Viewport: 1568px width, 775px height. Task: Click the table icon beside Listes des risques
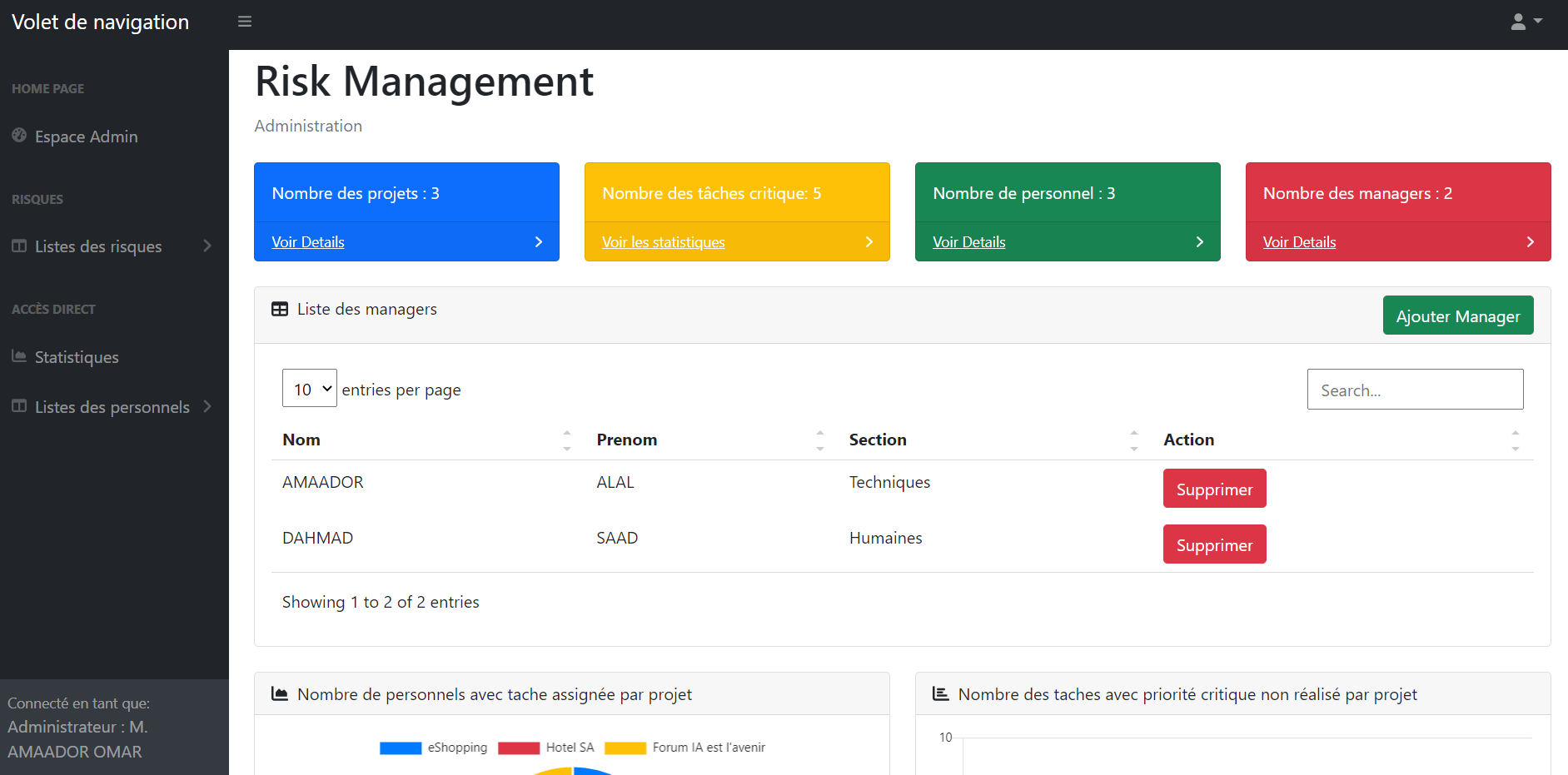pyautogui.click(x=18, y=246)
